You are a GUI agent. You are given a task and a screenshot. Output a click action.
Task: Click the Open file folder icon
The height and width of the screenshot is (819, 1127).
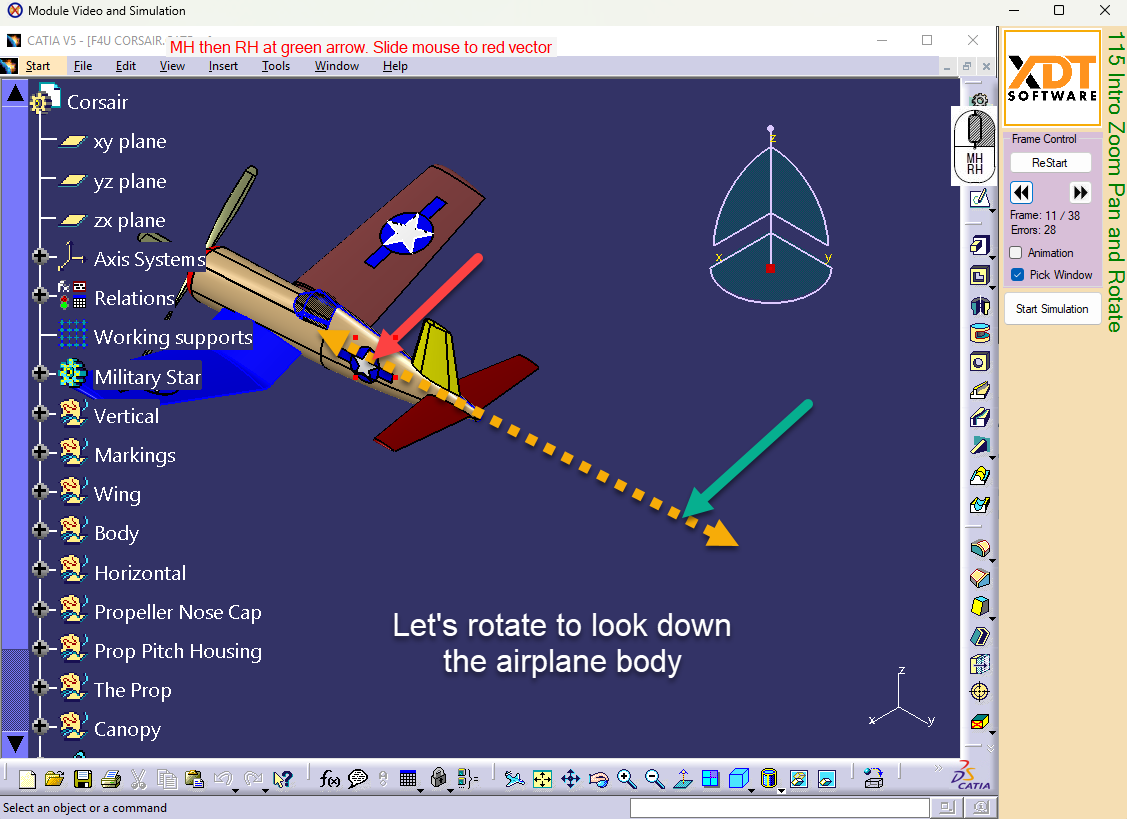55,779
